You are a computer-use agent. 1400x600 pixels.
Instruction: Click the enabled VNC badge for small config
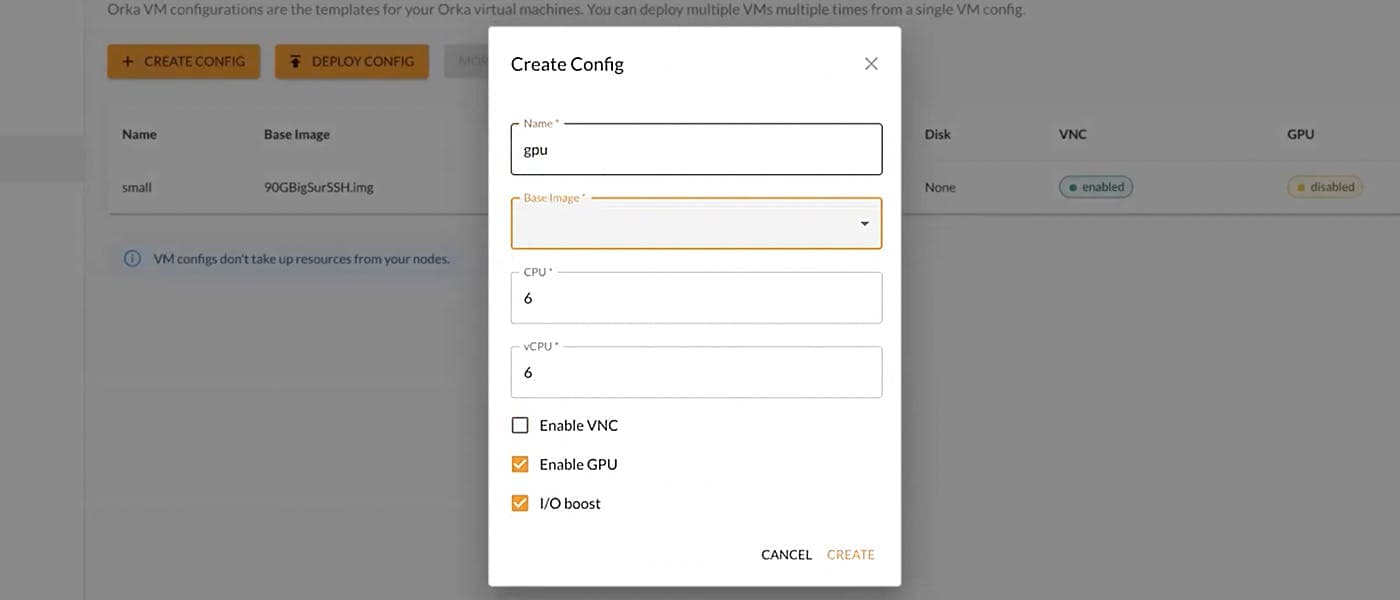pyautogui.click(x=1095, y=186)
